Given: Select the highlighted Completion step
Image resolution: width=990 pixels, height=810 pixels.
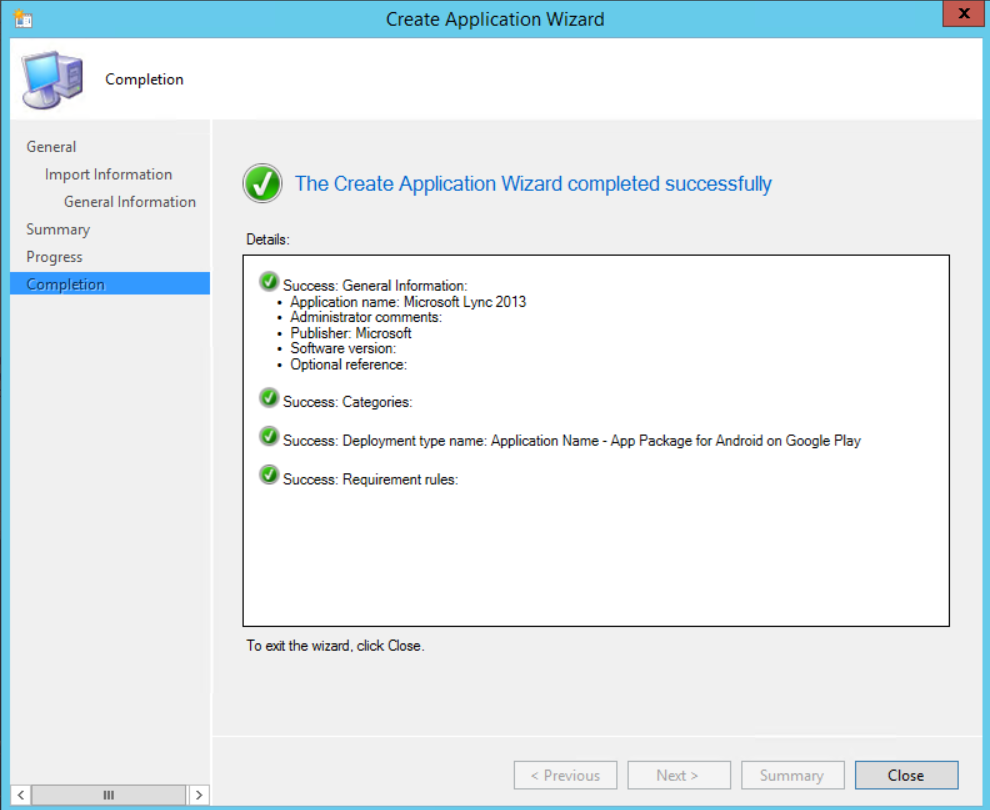Looking at the screenshot, I should tap(66, 285).
